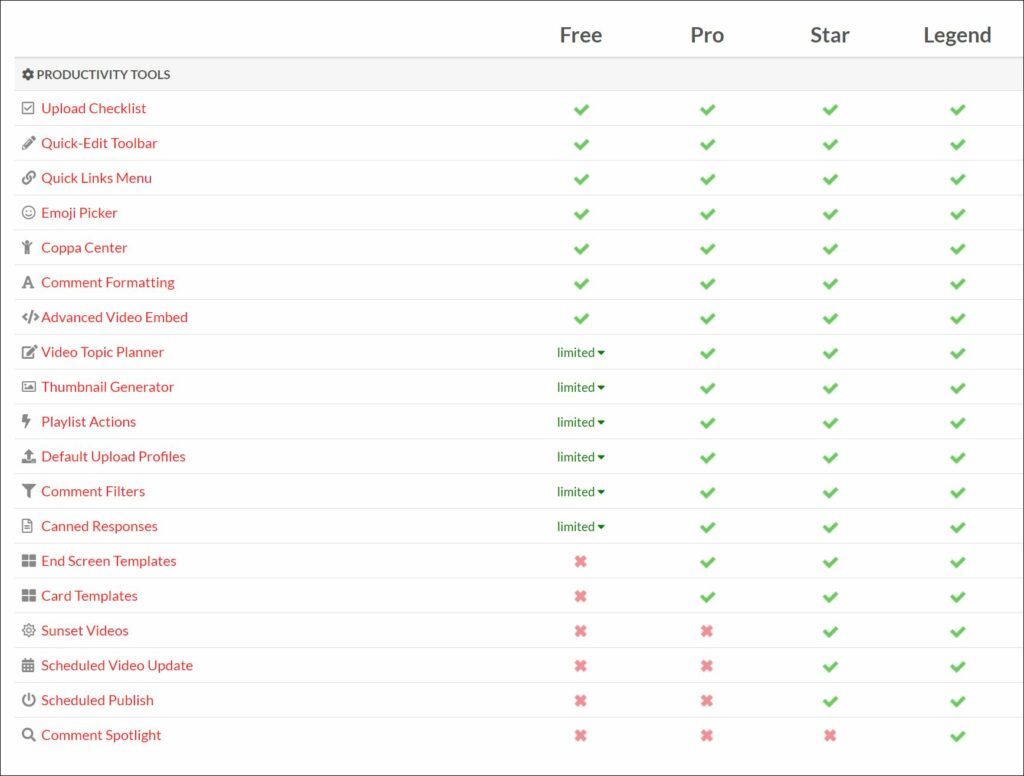Click the Coppa Center child icon
1024x776 pixels.
point(27,247)
